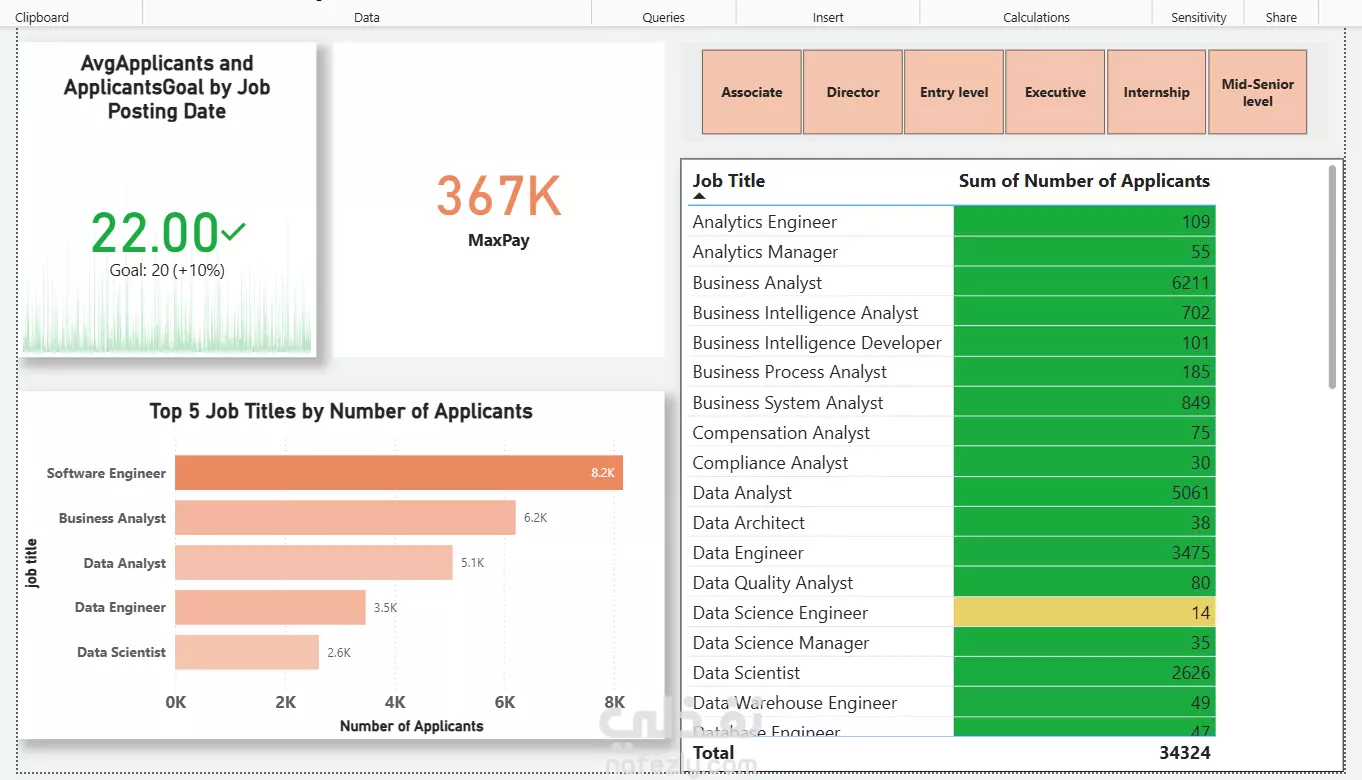Open the Calculations ribbon tab
The height and width of the screenshot is (780, 1362).
pyautogui.click(x=1036, y=17)
